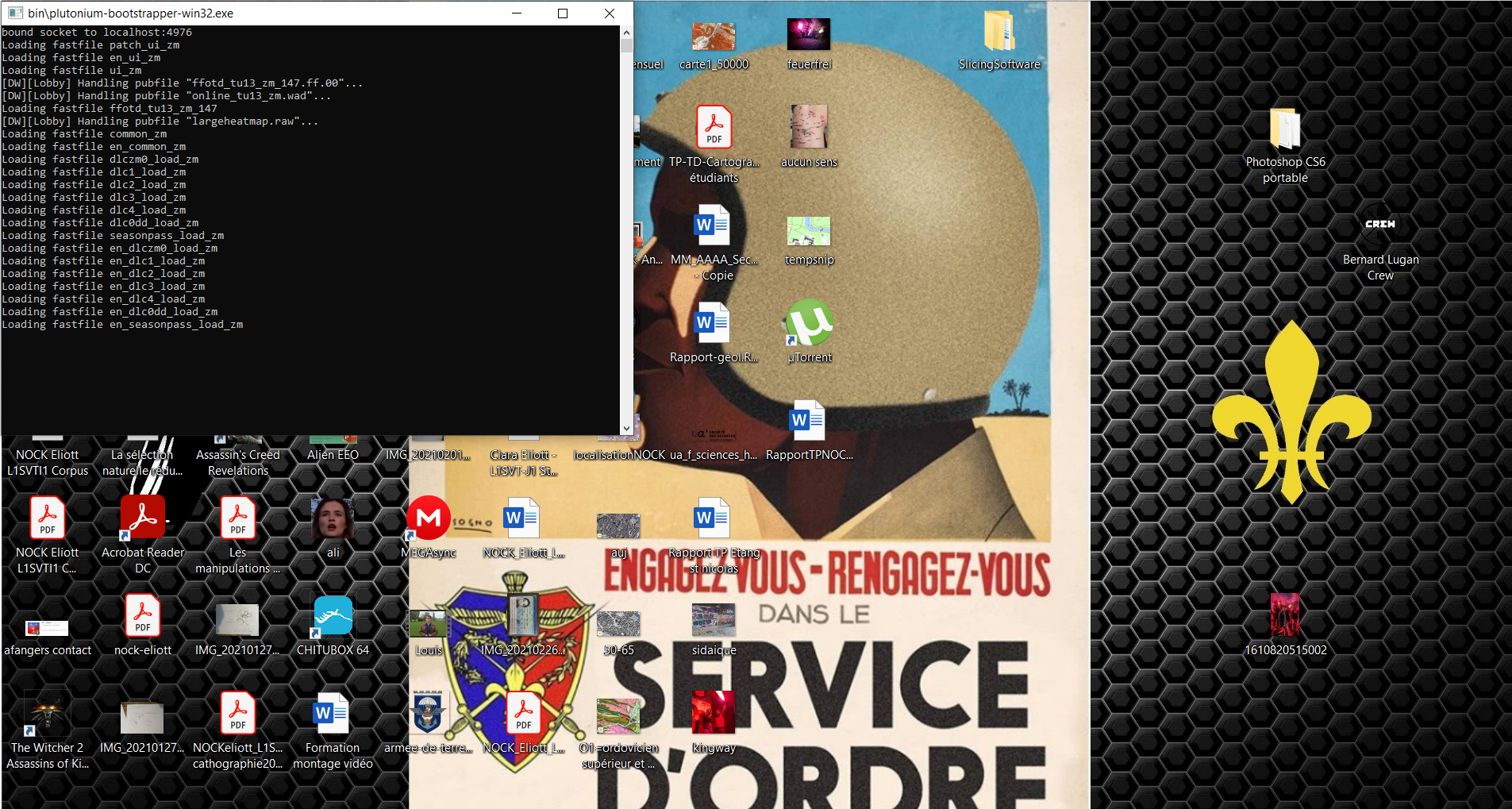The image size is (1512, 809).
Task: Open the Rapport TP Etang st nicolas document
Action: 712,518
